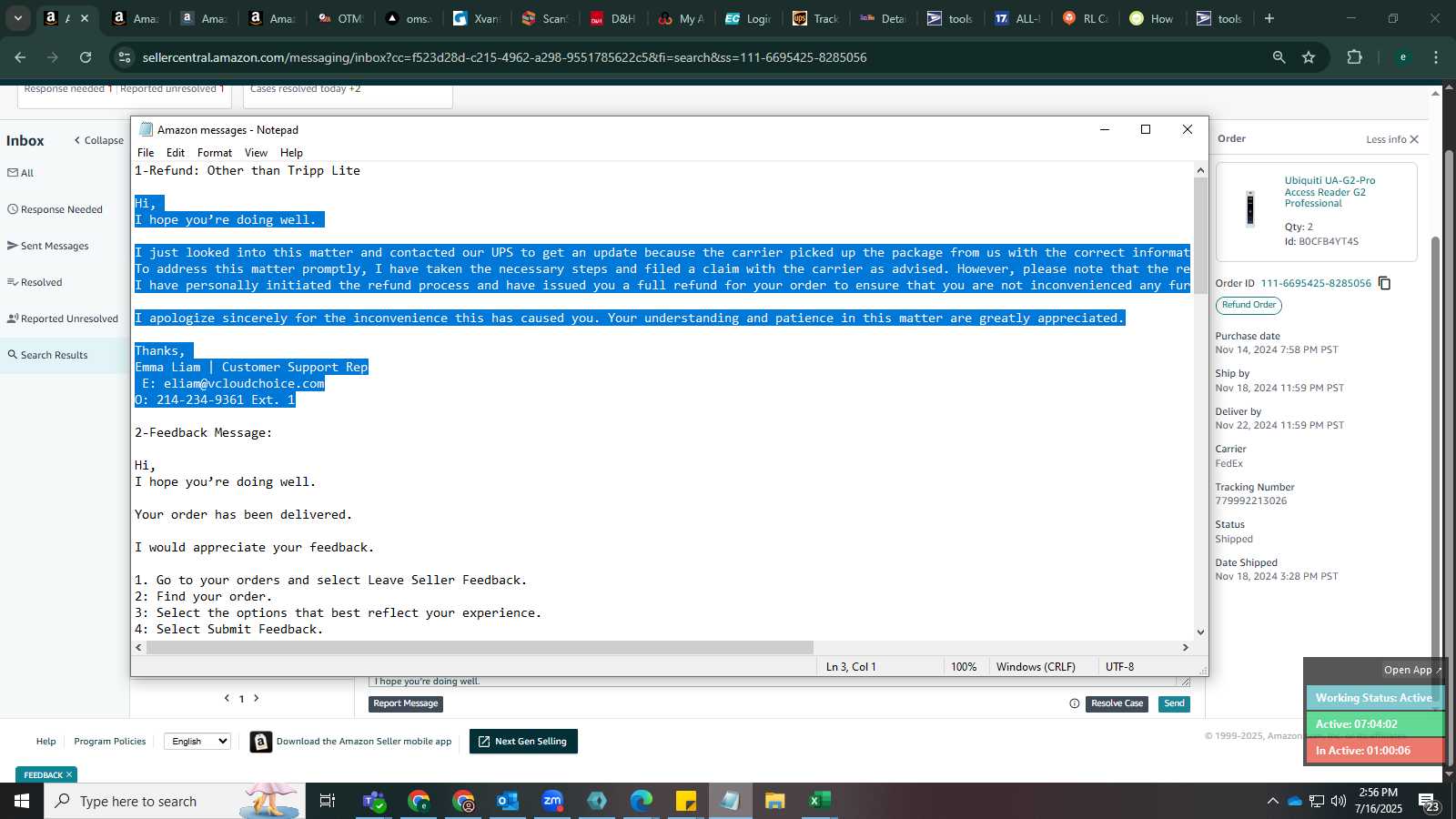Click Open App in time tracker widget
The width and height of the screenshot is (1456, 819).
(x=1412, y=670)
